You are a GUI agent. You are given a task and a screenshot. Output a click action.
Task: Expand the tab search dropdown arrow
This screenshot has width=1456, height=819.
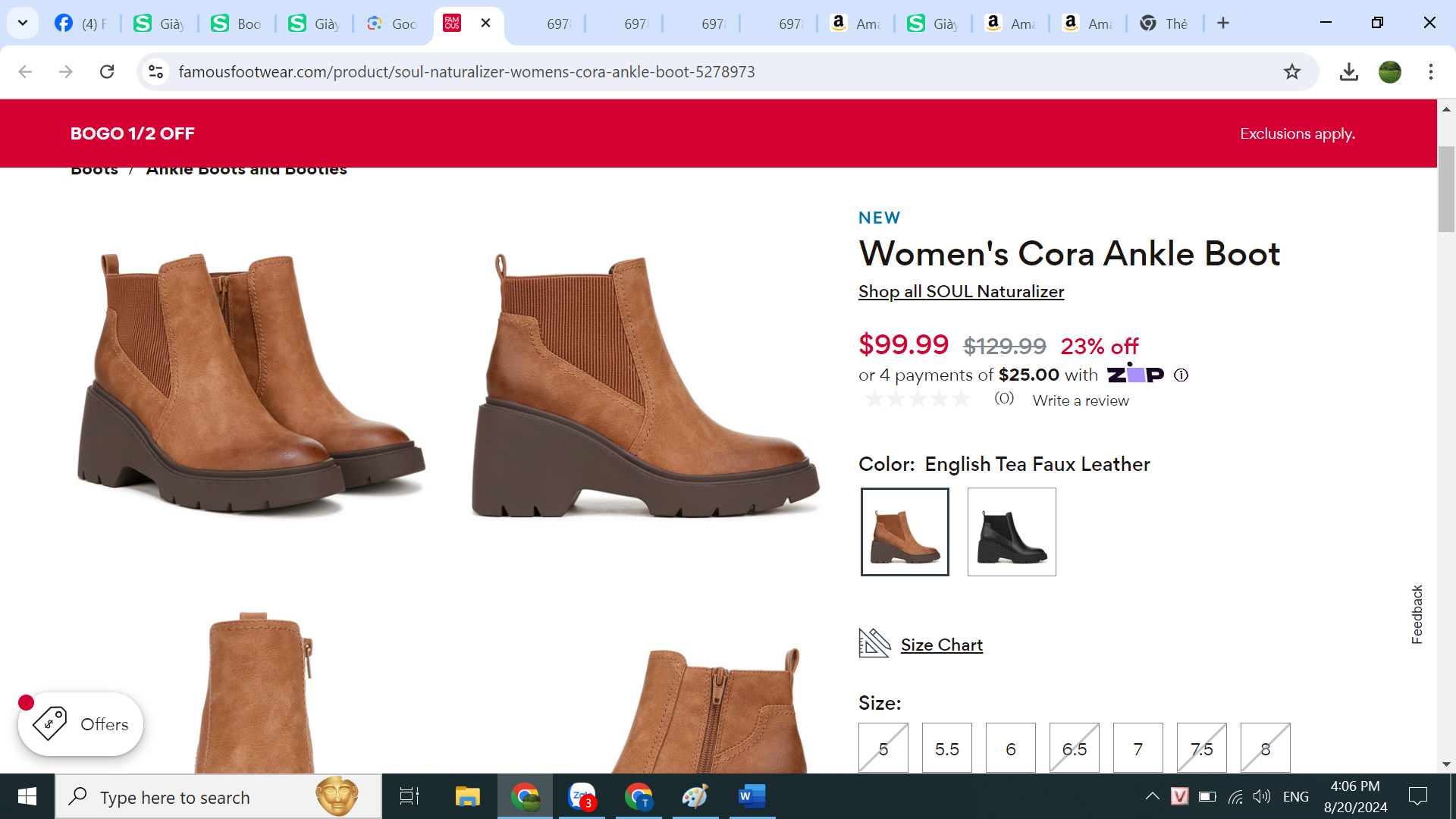pos(23,23)
